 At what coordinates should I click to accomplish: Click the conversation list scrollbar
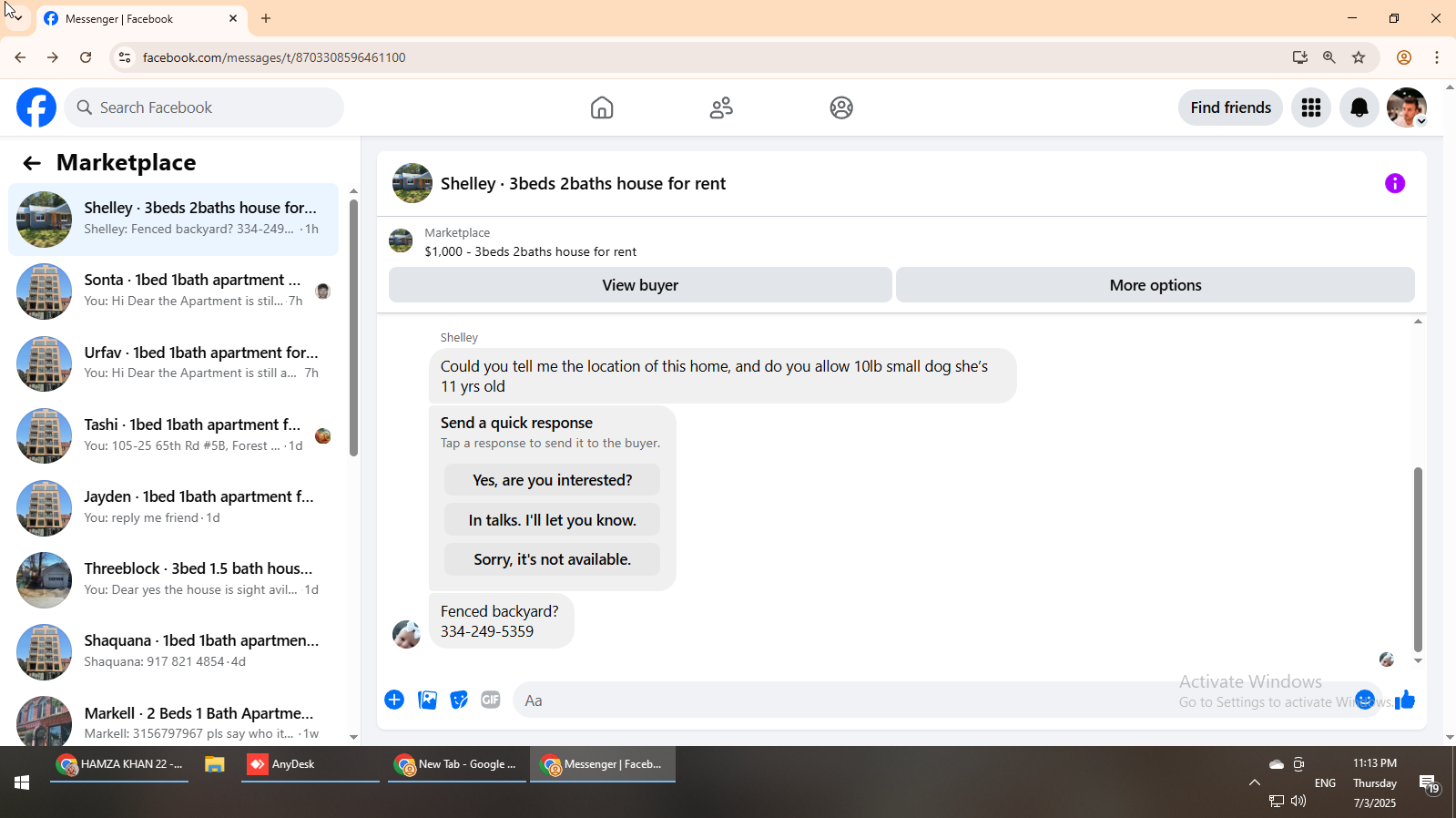point(353,328)
